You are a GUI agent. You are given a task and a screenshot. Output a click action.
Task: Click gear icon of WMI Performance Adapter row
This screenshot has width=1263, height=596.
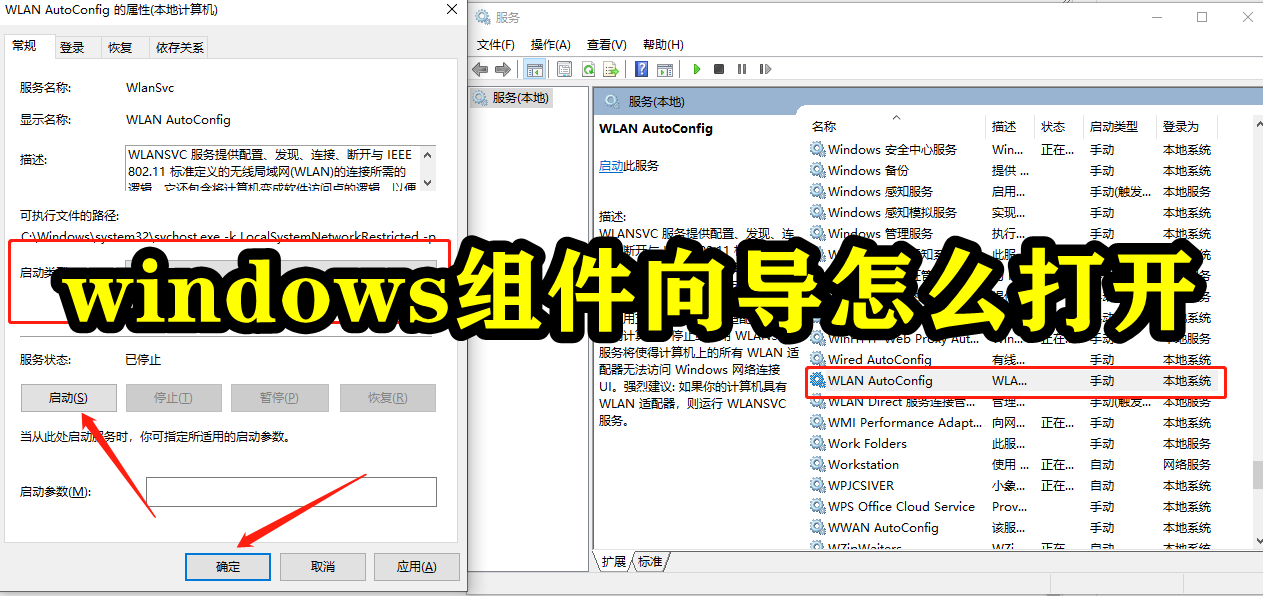[818, 422]
